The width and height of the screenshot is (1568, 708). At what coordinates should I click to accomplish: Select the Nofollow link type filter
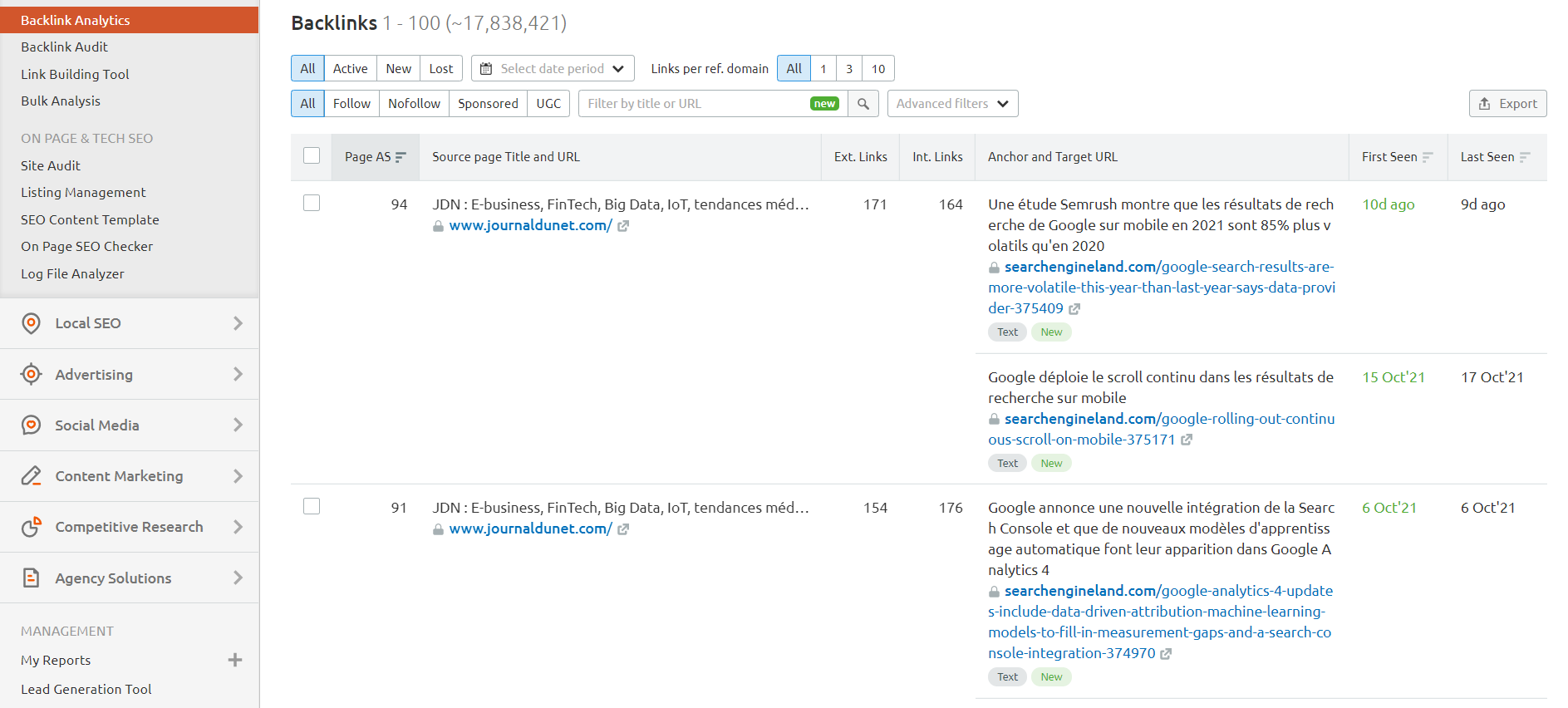click(x=414, y=104)
